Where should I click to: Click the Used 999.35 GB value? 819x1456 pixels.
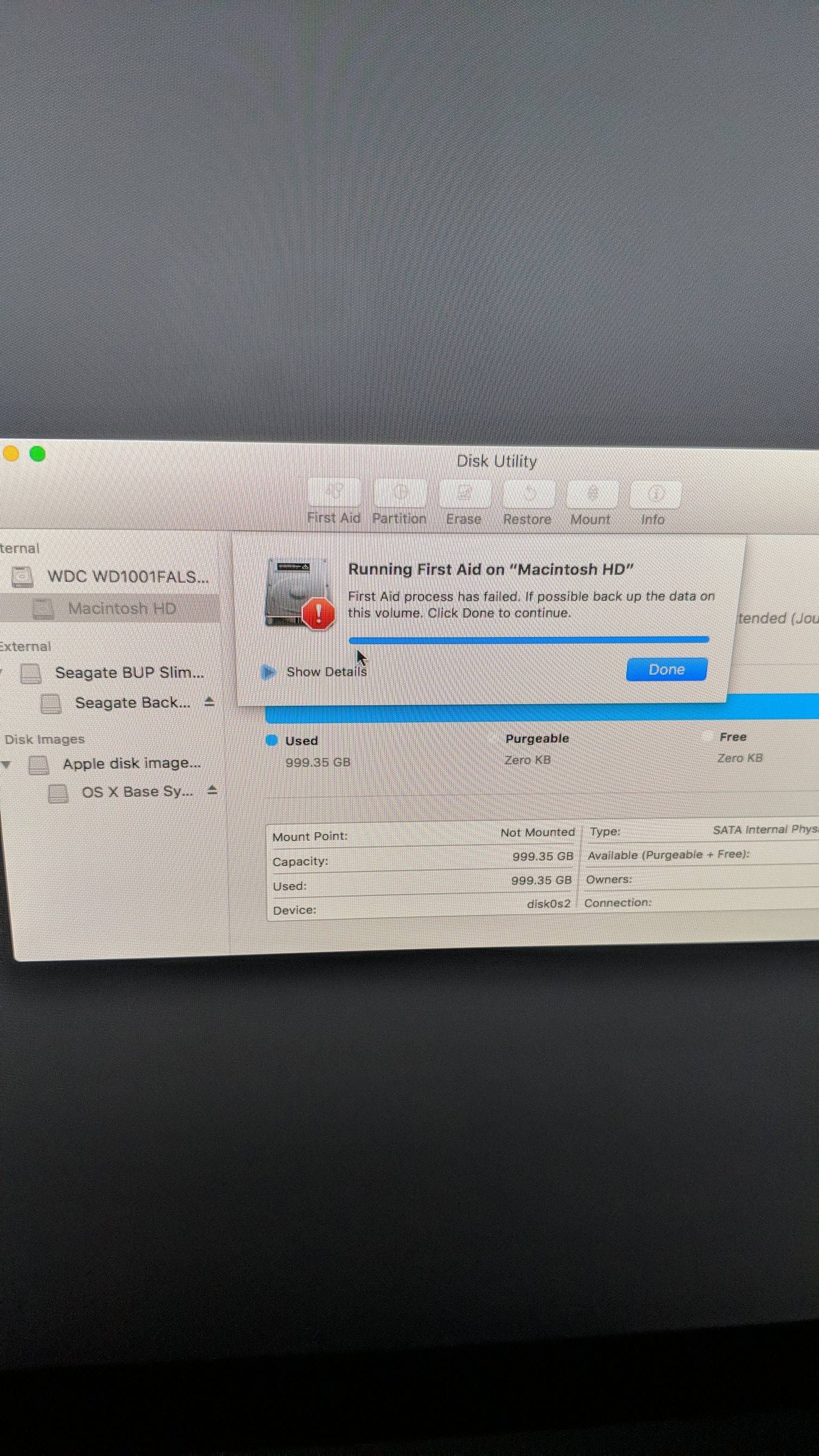[x=317, y=763]
